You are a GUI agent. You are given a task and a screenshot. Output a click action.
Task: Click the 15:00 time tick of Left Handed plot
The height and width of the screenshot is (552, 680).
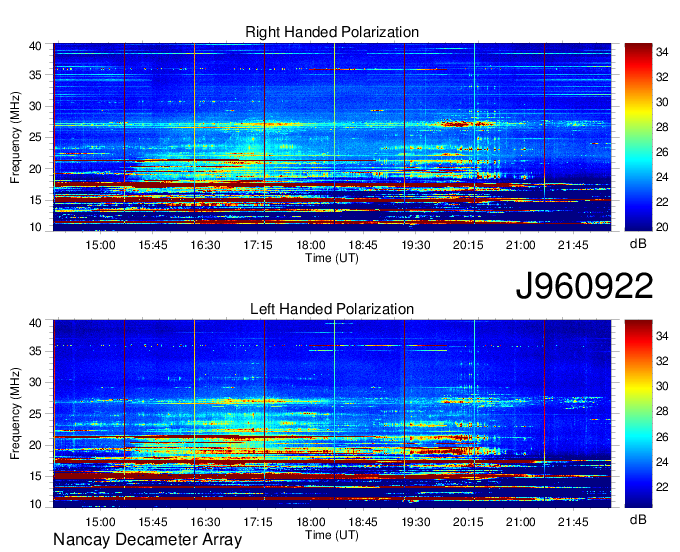pyautogui.click(x=100, y=522)
